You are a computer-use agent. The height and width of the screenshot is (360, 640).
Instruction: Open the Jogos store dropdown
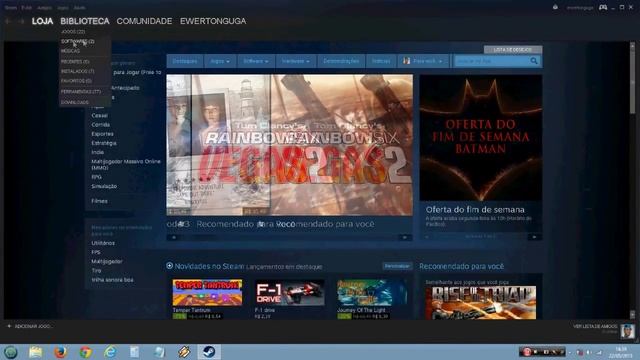click(x=220, y=61)
